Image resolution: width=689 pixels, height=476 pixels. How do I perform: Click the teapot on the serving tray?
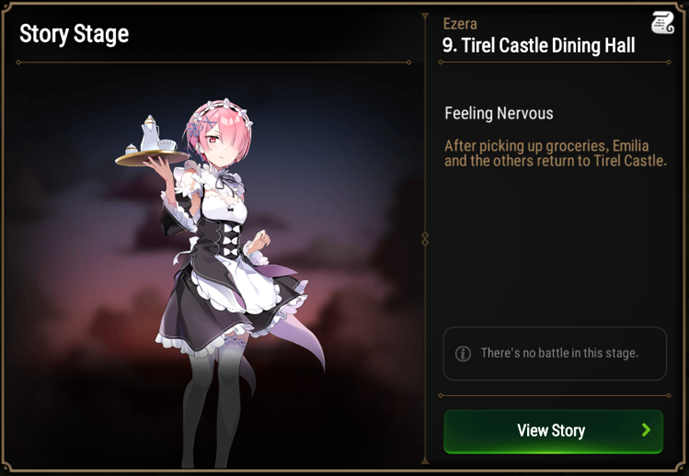coord(149,133)
